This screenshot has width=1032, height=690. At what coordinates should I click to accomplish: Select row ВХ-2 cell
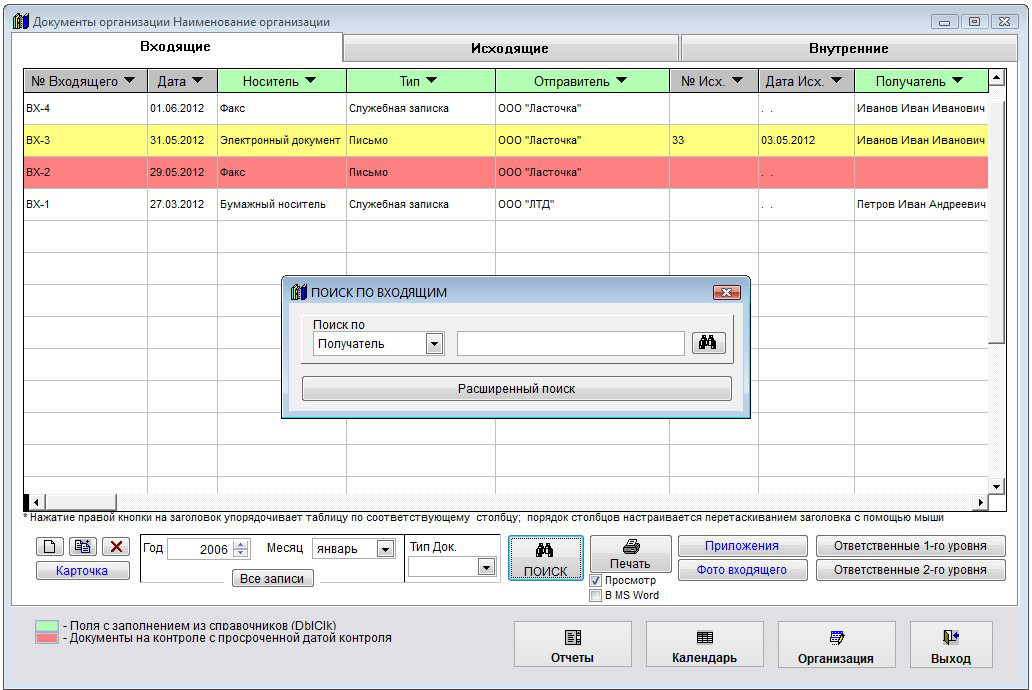(86, 172)
